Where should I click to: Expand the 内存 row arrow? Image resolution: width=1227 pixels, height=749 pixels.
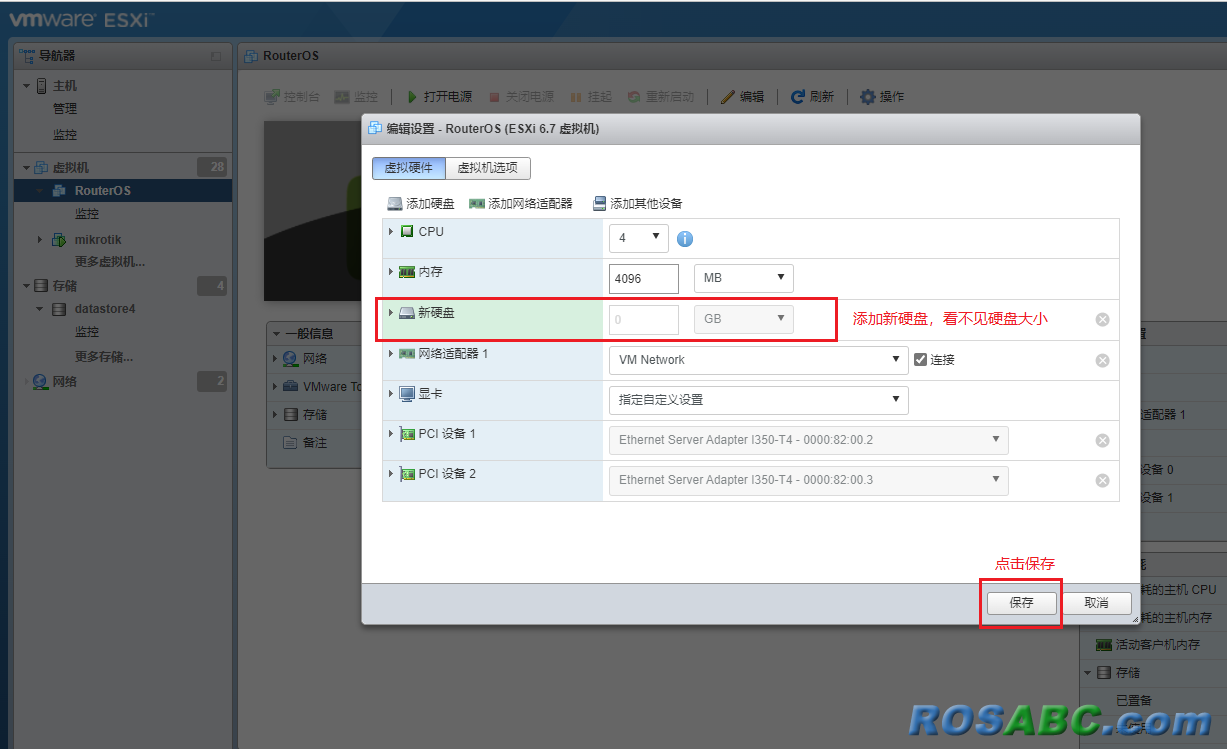(391, 271)
